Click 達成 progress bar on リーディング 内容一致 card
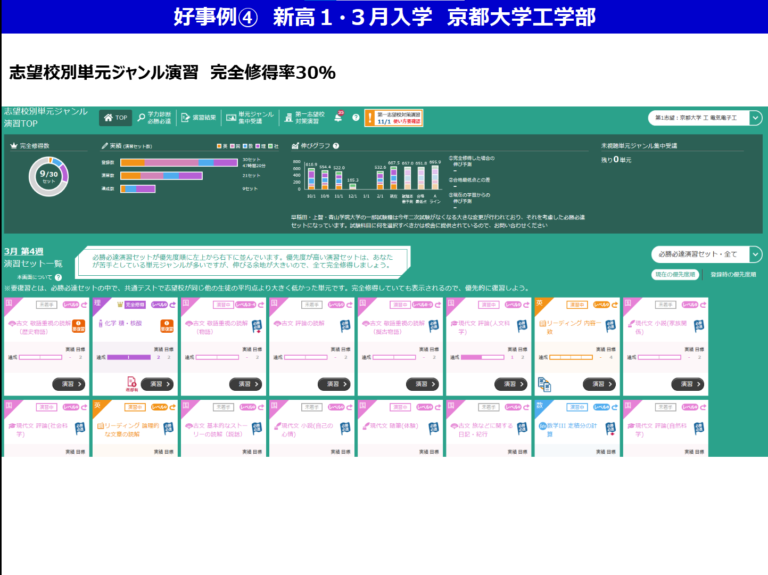Viewport: 768px width, 575px height. (571, 358)
